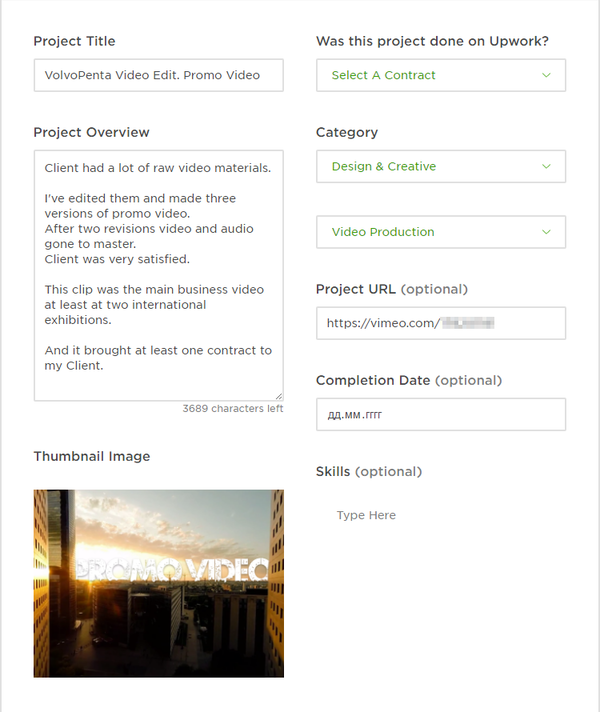Expand the Design & Creative category dropdown
The width and height of the screenshot is (600, 712).
coord(430,166)
